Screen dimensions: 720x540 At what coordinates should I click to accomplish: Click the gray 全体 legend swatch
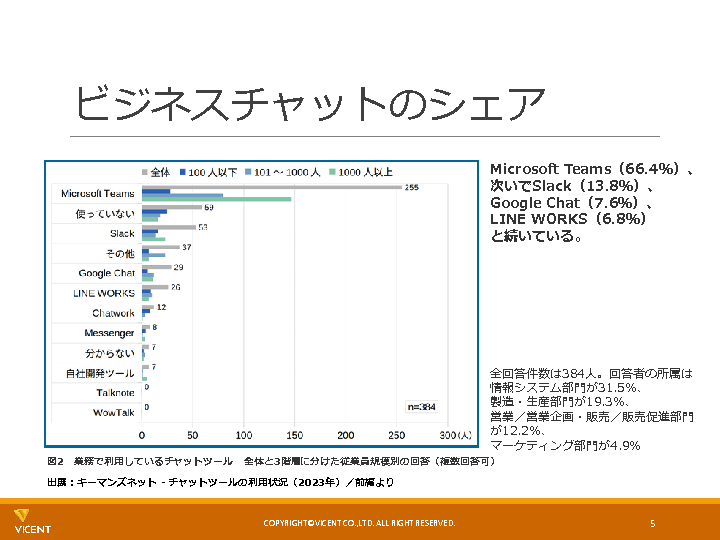(146, 172)
